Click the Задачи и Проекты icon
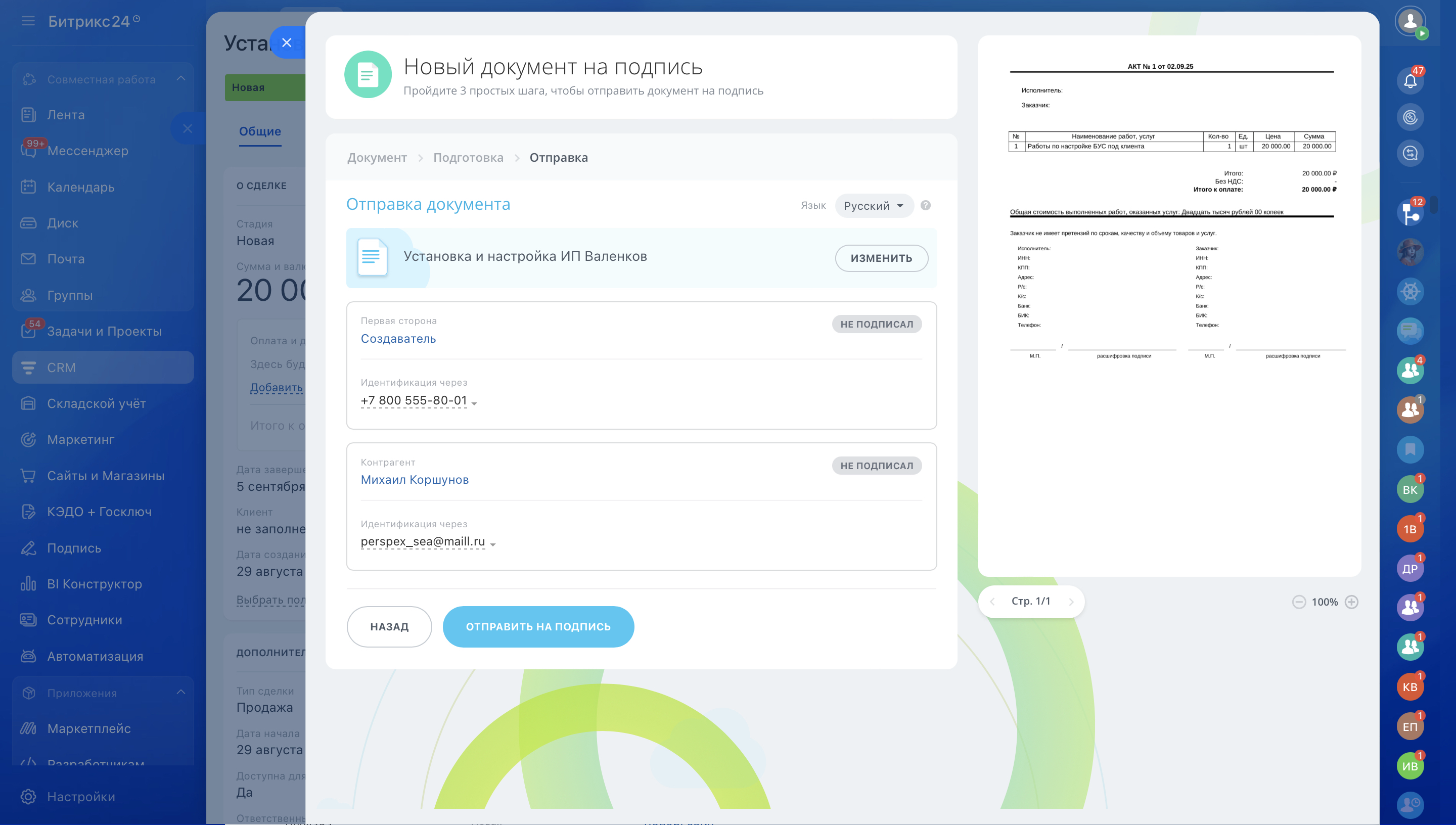This screenshot has height=825, width=1456. point(28,332)
